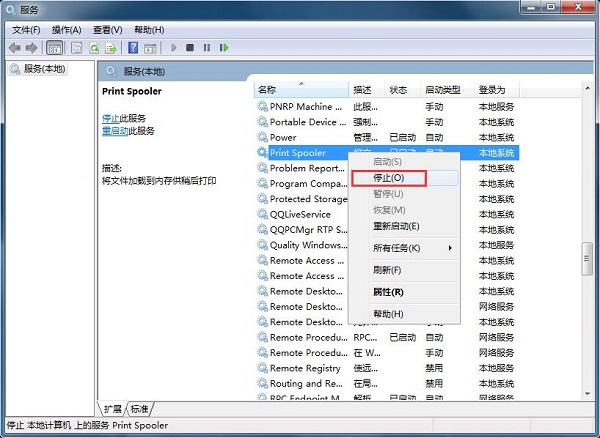Viewport: 600px width, 438px height.
Task: Click the Properties toolbar icon
Action: [77, 48]
